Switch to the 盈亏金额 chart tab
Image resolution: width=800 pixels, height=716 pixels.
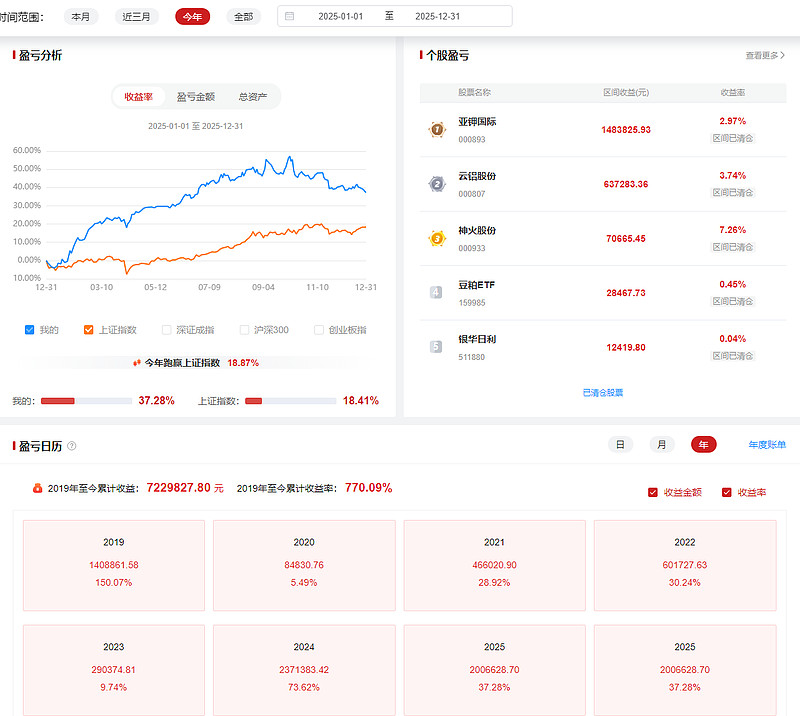[x=195, y=97]
